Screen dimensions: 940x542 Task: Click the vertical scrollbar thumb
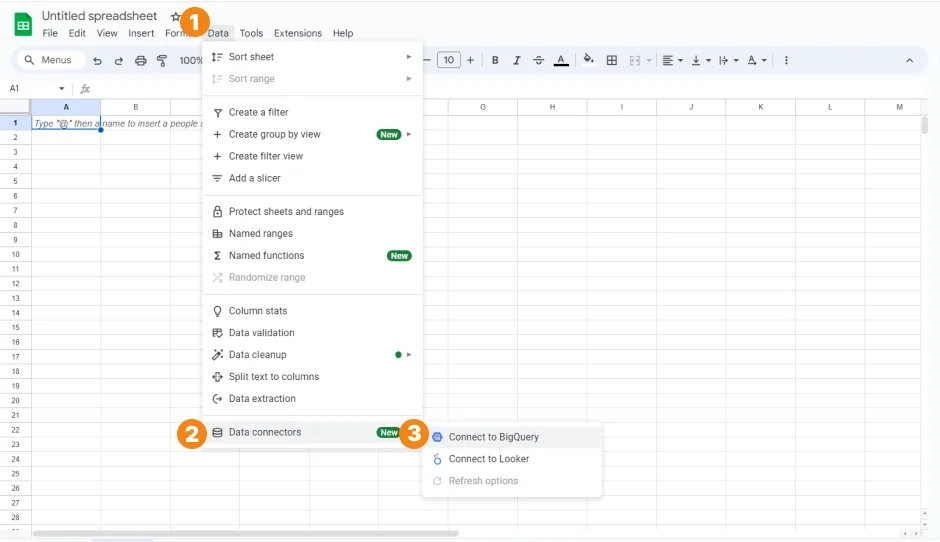click(924, 125)
